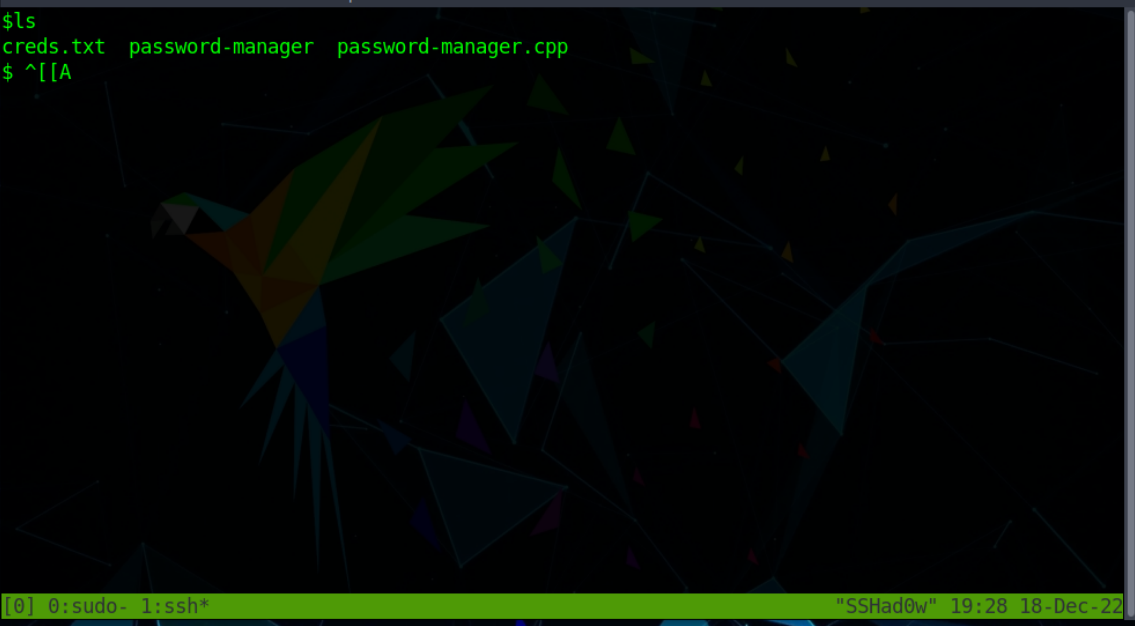Viewport: 1135px width, 626px height.
Task: Click the bottom end of the vertical scrollbar
Action: [1129, 613]
